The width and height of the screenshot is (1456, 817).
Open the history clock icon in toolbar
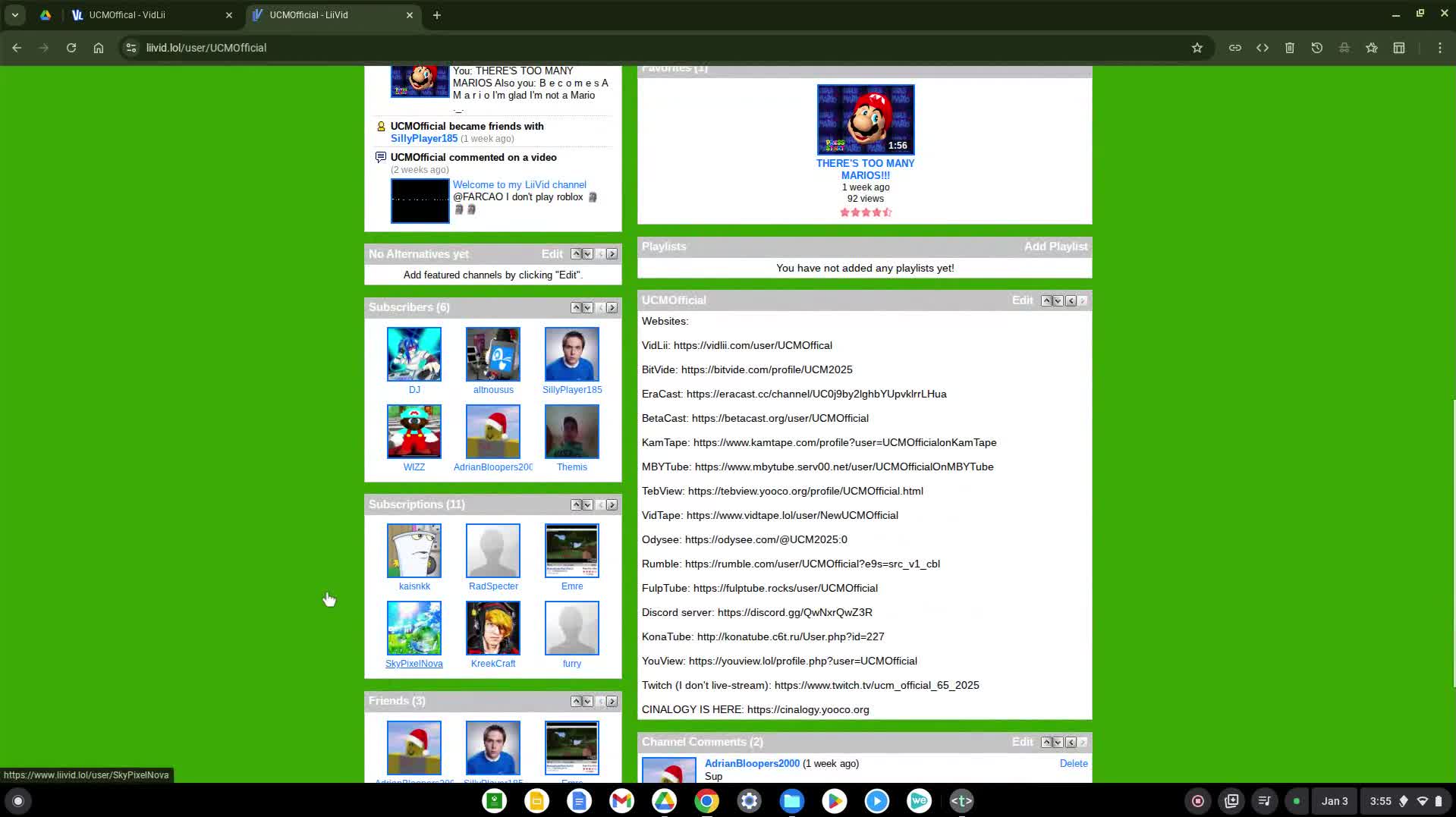click(x=1317, y=48)
